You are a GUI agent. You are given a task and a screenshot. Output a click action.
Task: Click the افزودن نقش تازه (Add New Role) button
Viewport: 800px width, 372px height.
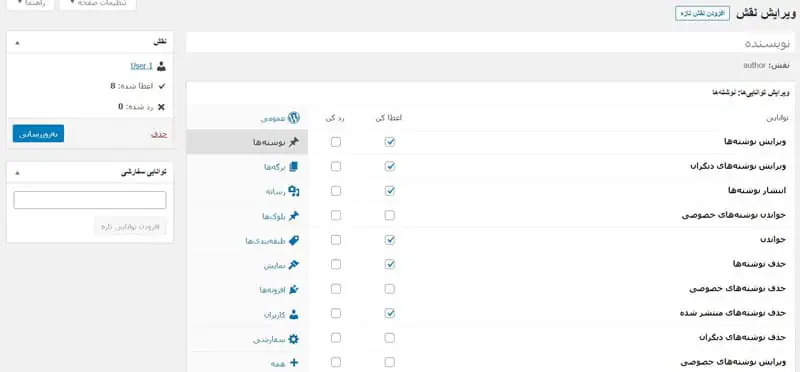tap(703, 14)
